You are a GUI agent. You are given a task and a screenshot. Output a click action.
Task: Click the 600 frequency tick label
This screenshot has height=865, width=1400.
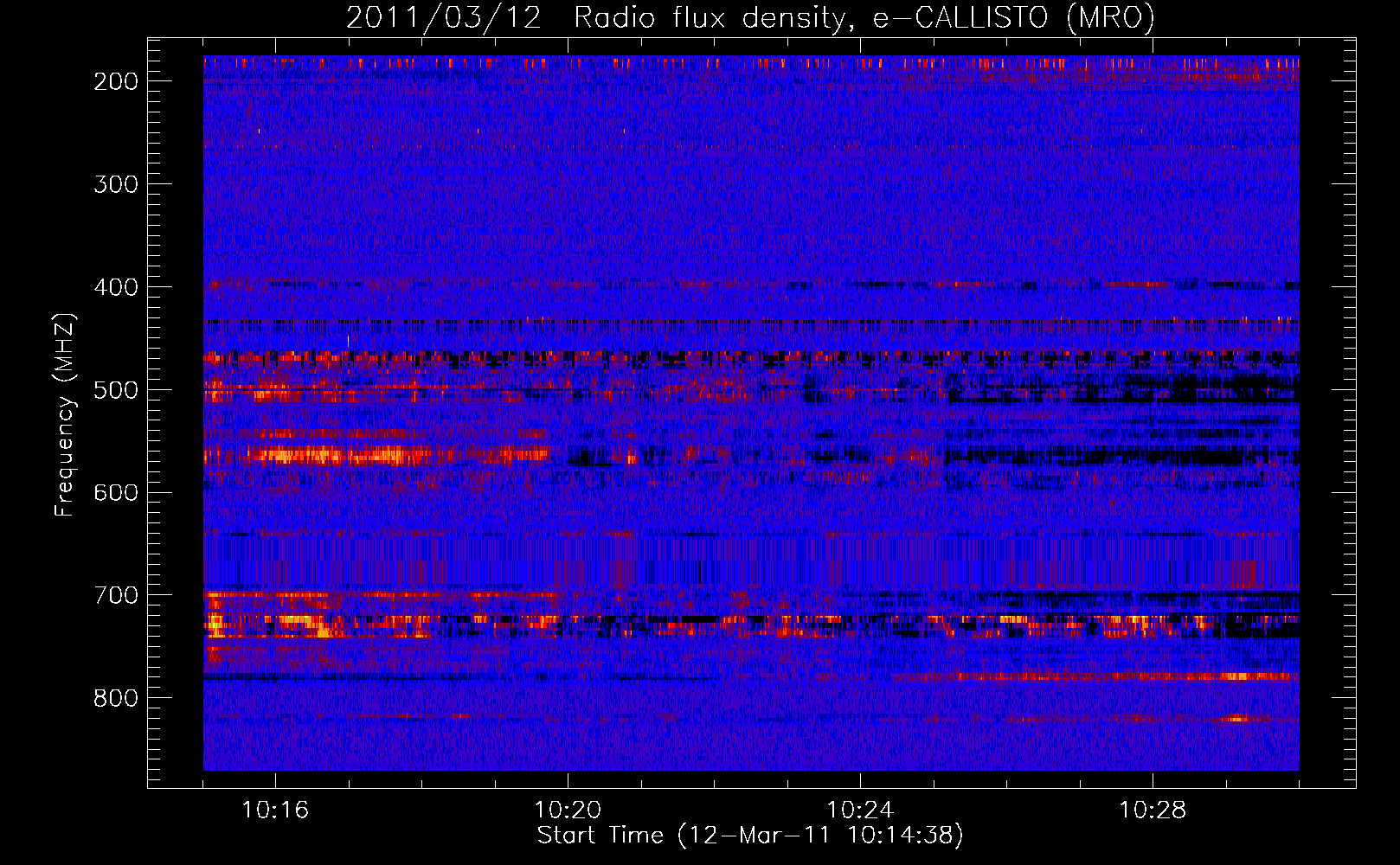click(x=116, y=492)
